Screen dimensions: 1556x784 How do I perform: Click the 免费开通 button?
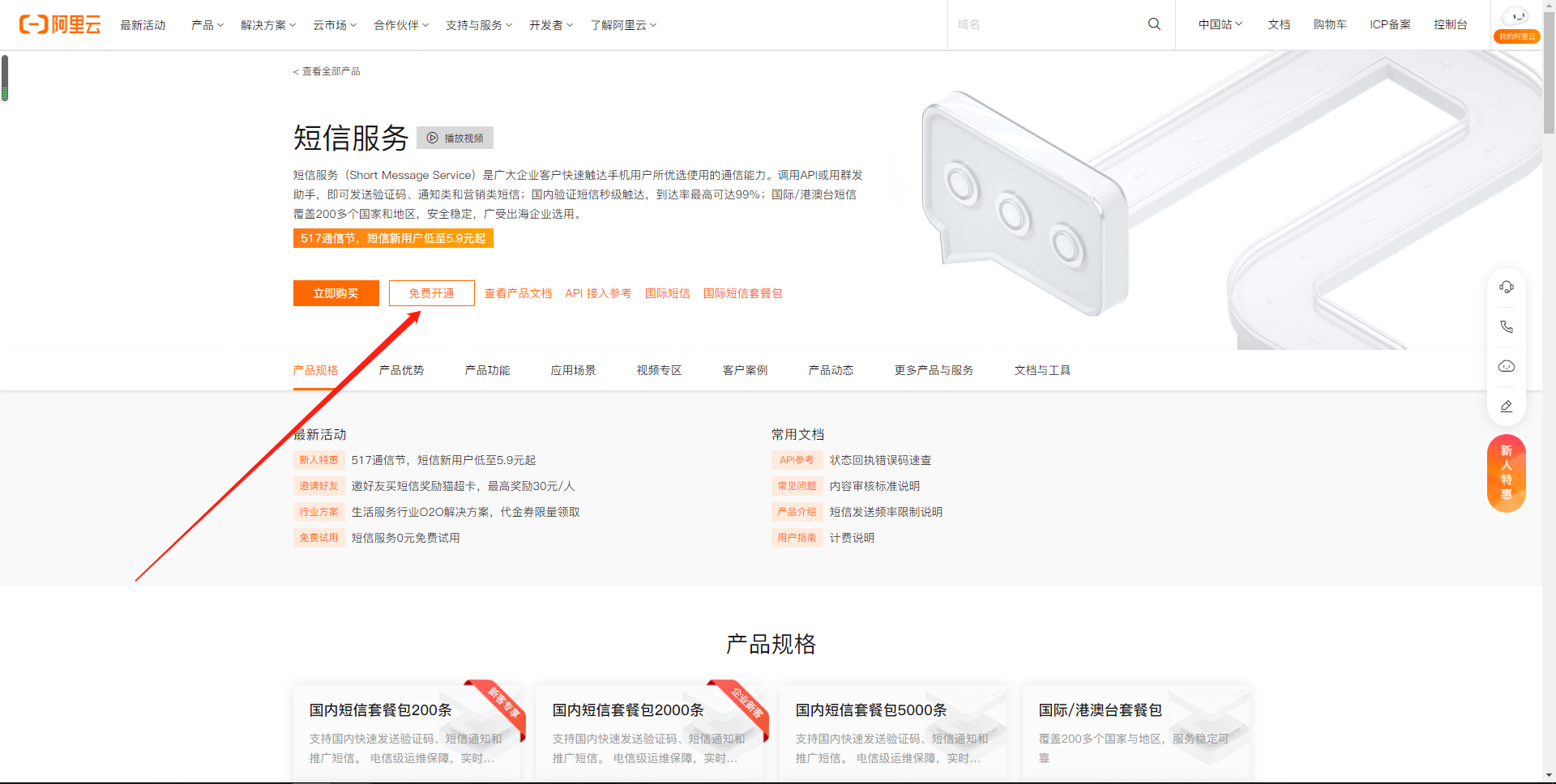(x=431, y=293)
